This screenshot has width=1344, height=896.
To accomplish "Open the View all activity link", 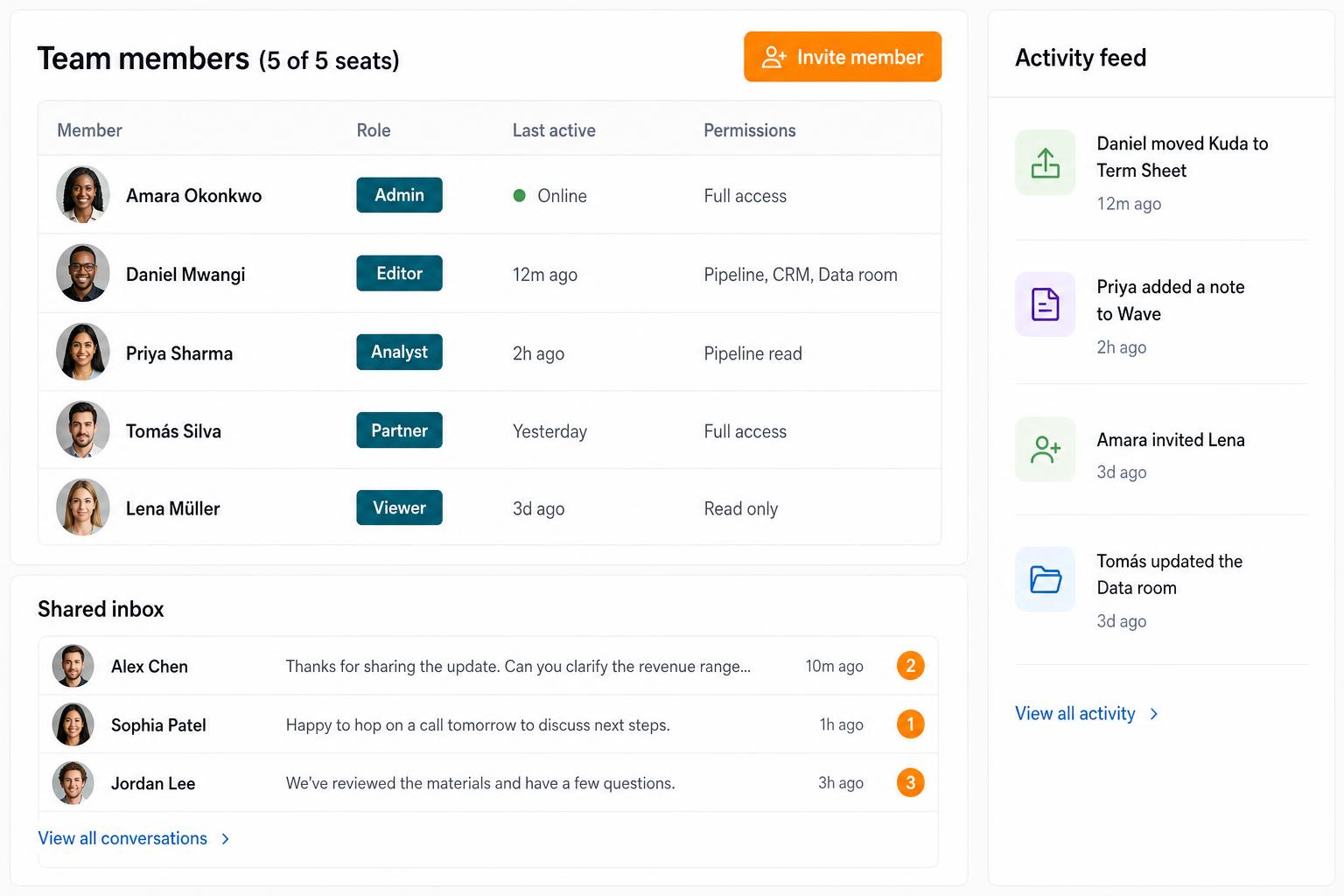I will coord(1086,714).
